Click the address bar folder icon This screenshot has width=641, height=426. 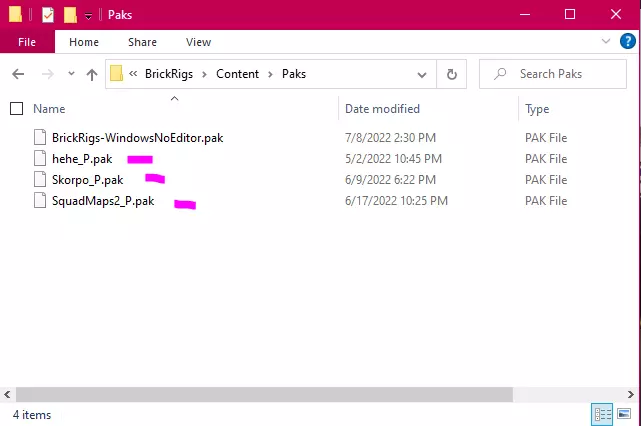click(117, 74)
